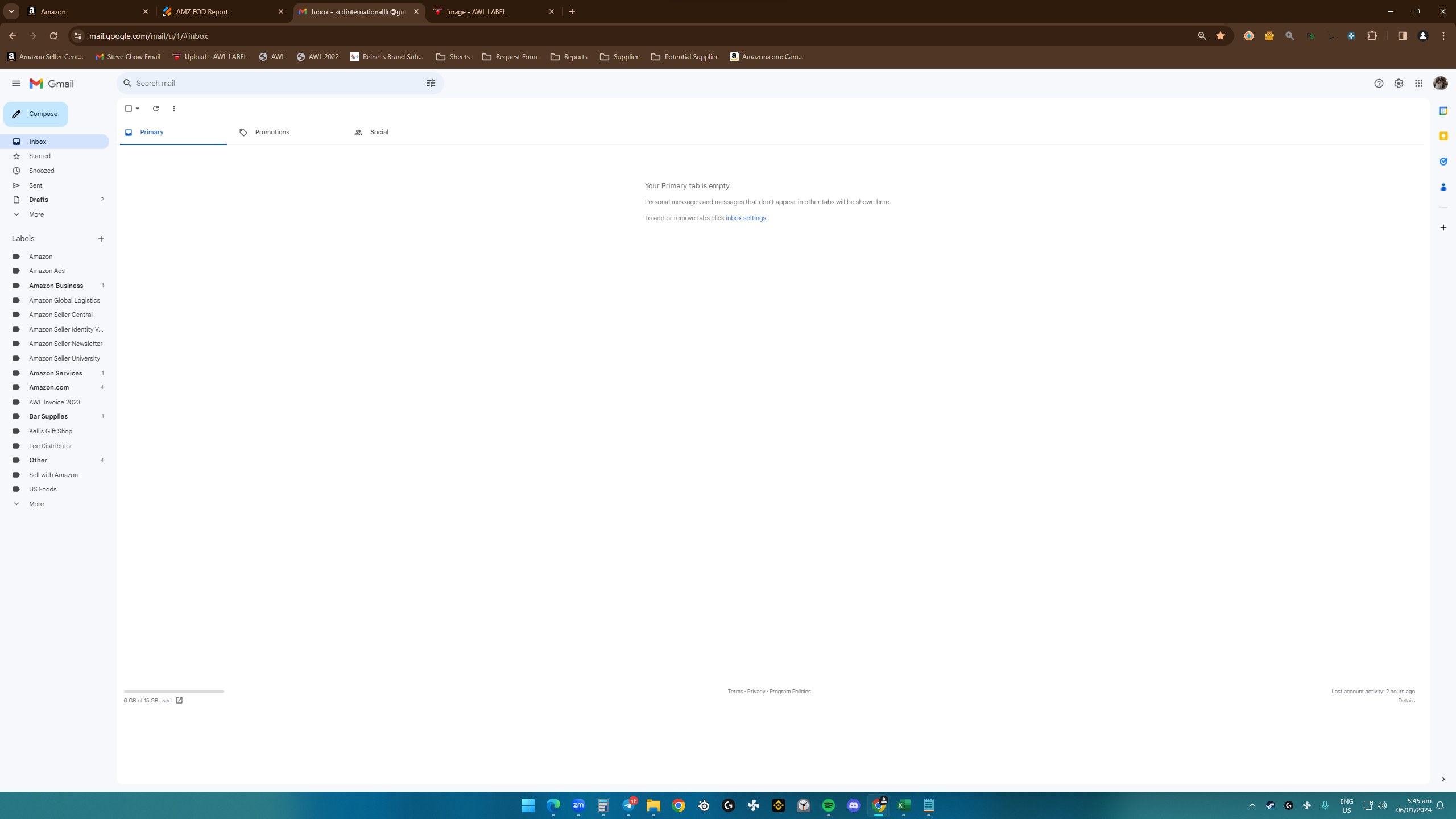The image size is (1456, 819).
Task: Open Reports bookmark folder
Action: [x=569, y=57]
